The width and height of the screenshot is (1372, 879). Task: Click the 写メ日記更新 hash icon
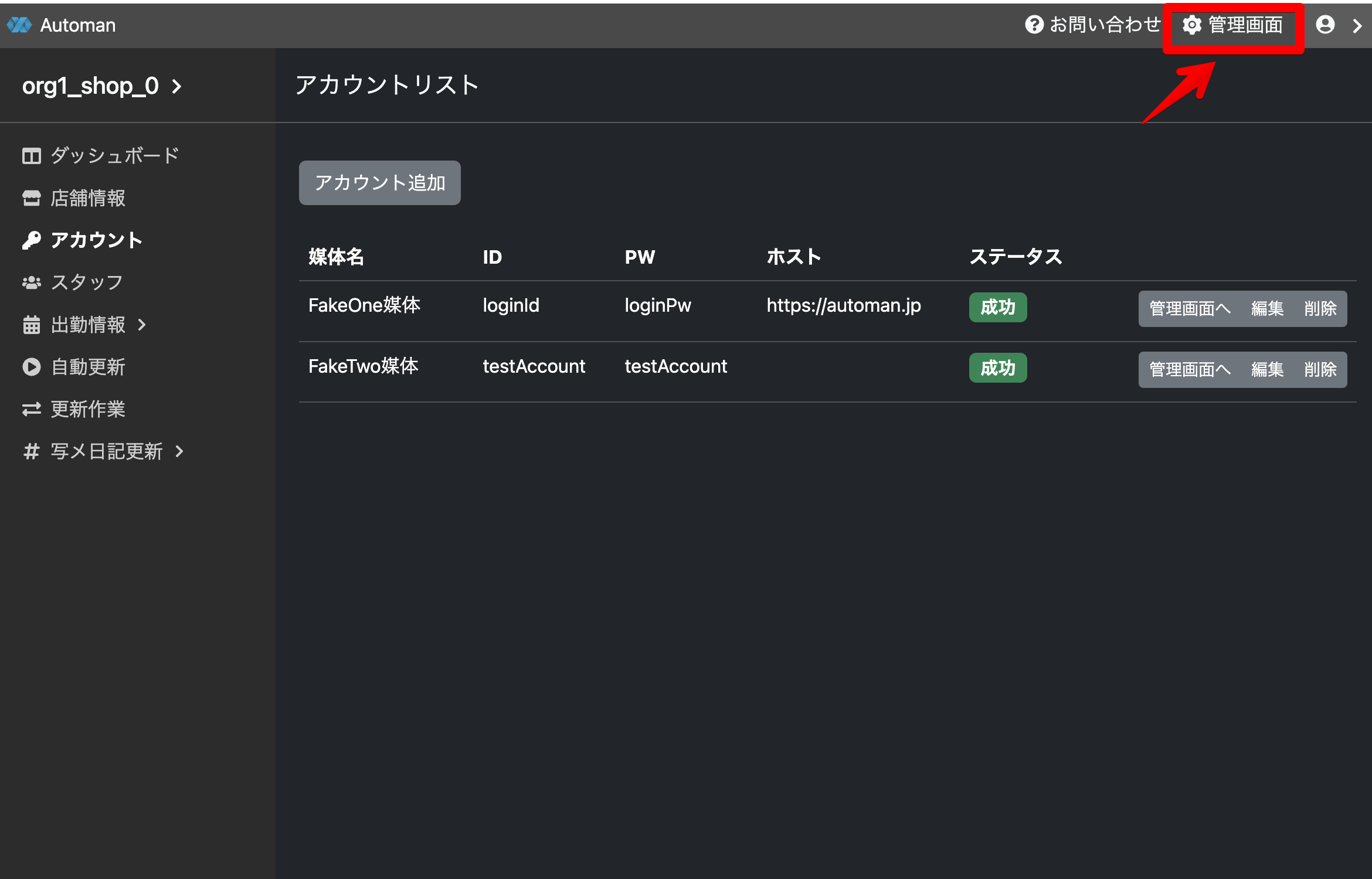tap(31, 451)
